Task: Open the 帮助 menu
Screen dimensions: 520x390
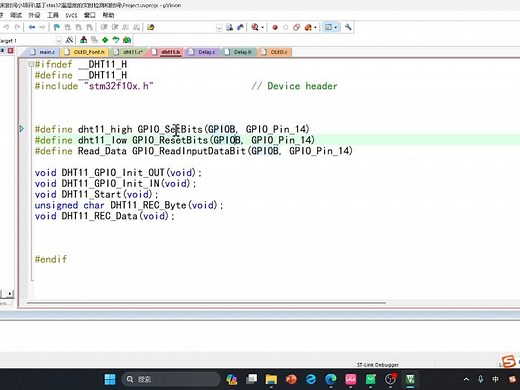Action: 108,15
